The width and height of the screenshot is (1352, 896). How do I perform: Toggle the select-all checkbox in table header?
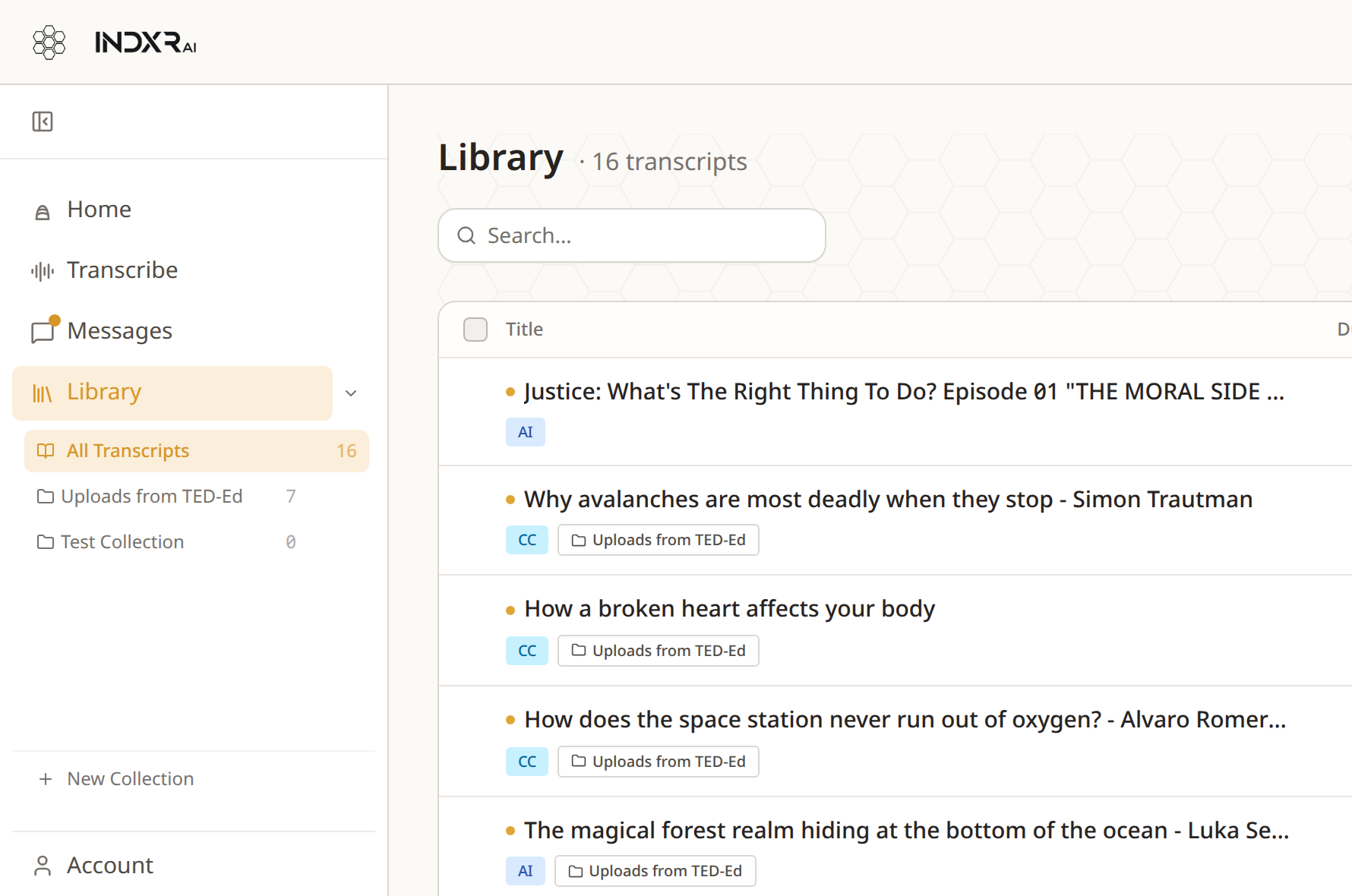475,330
